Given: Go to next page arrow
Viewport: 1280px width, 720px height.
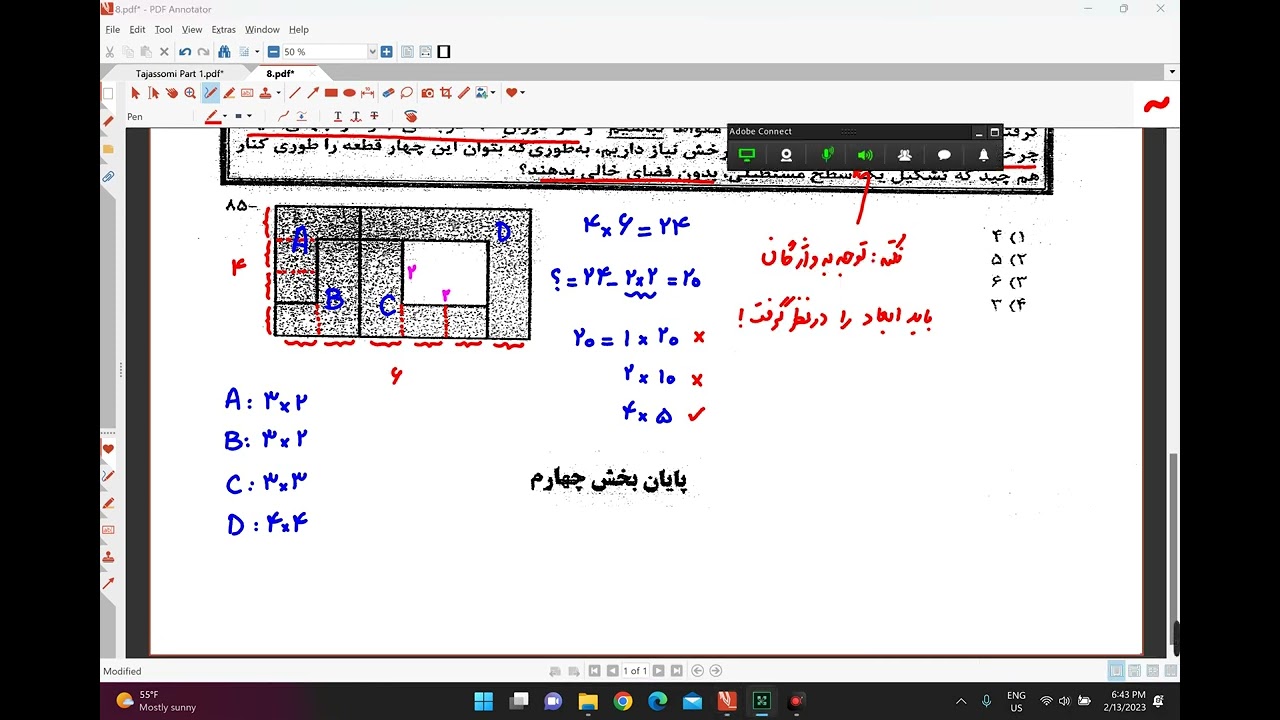Looking at the screenshot, I should (659, 671).
